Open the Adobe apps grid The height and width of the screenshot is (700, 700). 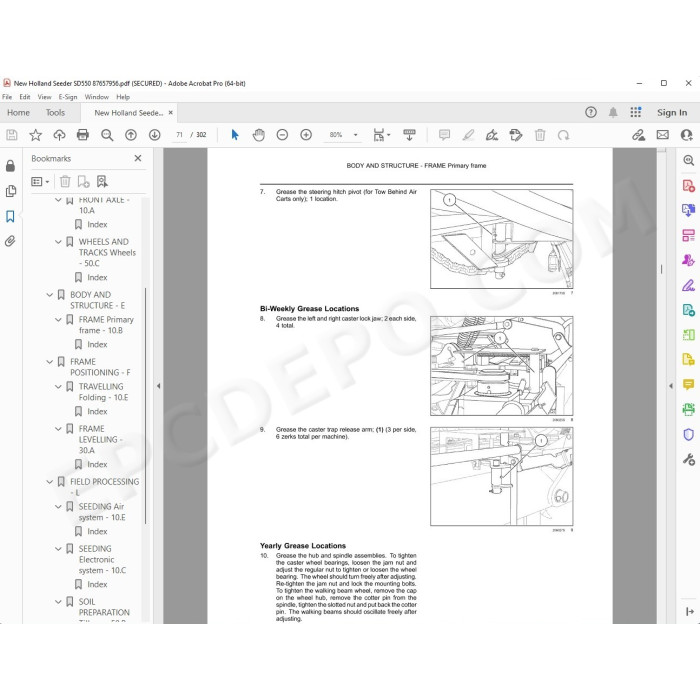point(636,112)
